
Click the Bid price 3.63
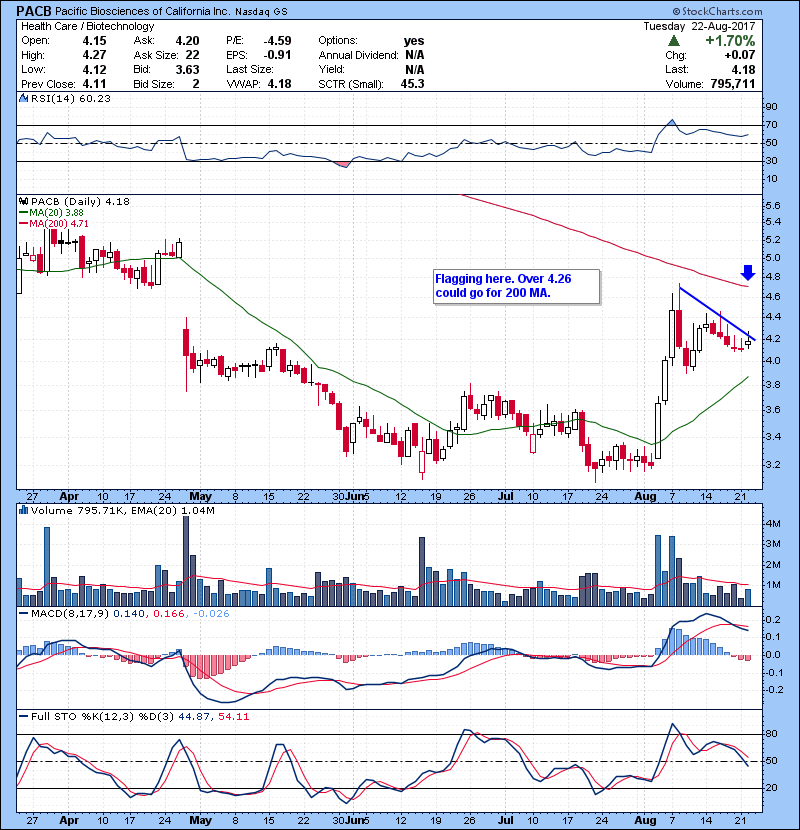point(187,69)
